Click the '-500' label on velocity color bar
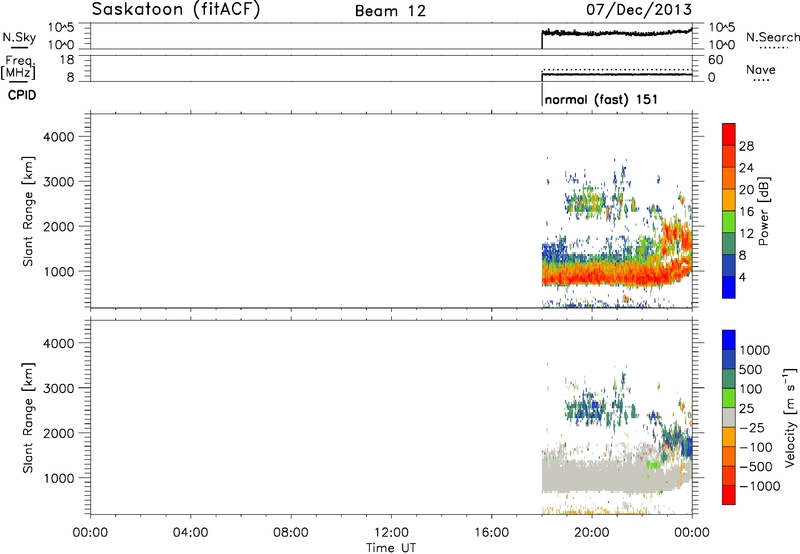Screen dimensions: 800x554 pos(756,467)
